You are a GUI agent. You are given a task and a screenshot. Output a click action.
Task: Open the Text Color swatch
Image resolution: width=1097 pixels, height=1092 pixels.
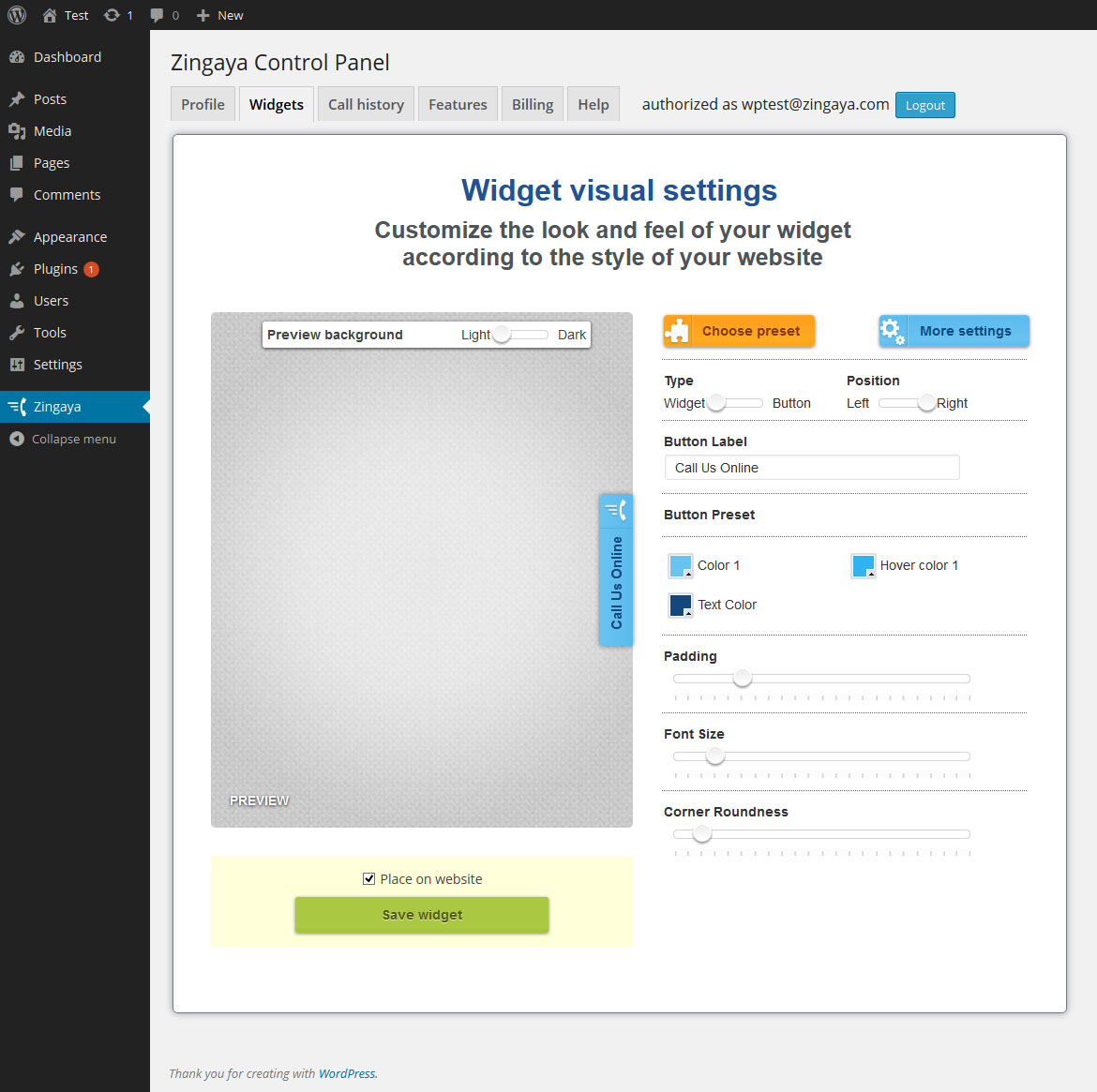[x=680, y=605]
